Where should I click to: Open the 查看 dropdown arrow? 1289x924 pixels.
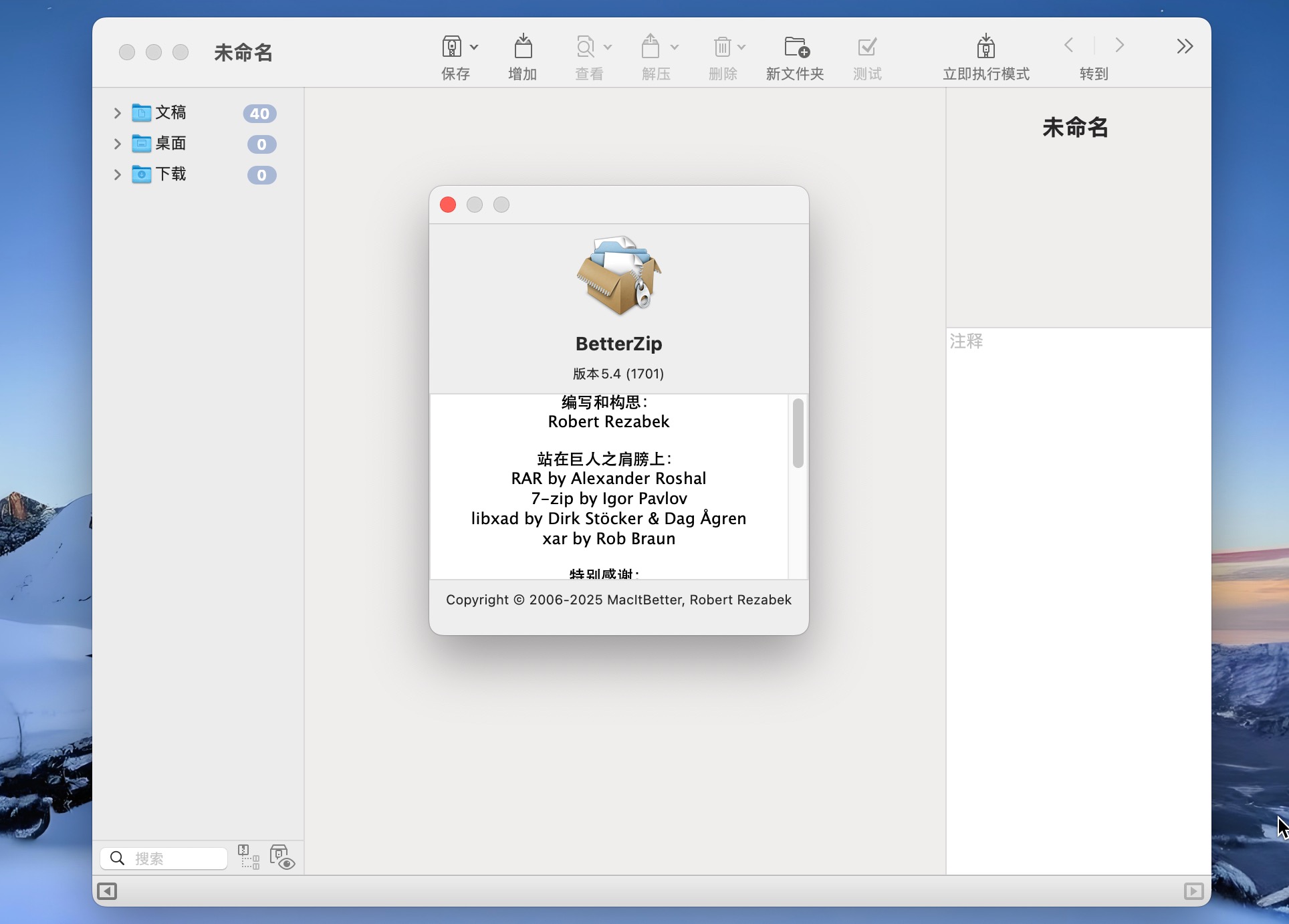coord(608,47)
